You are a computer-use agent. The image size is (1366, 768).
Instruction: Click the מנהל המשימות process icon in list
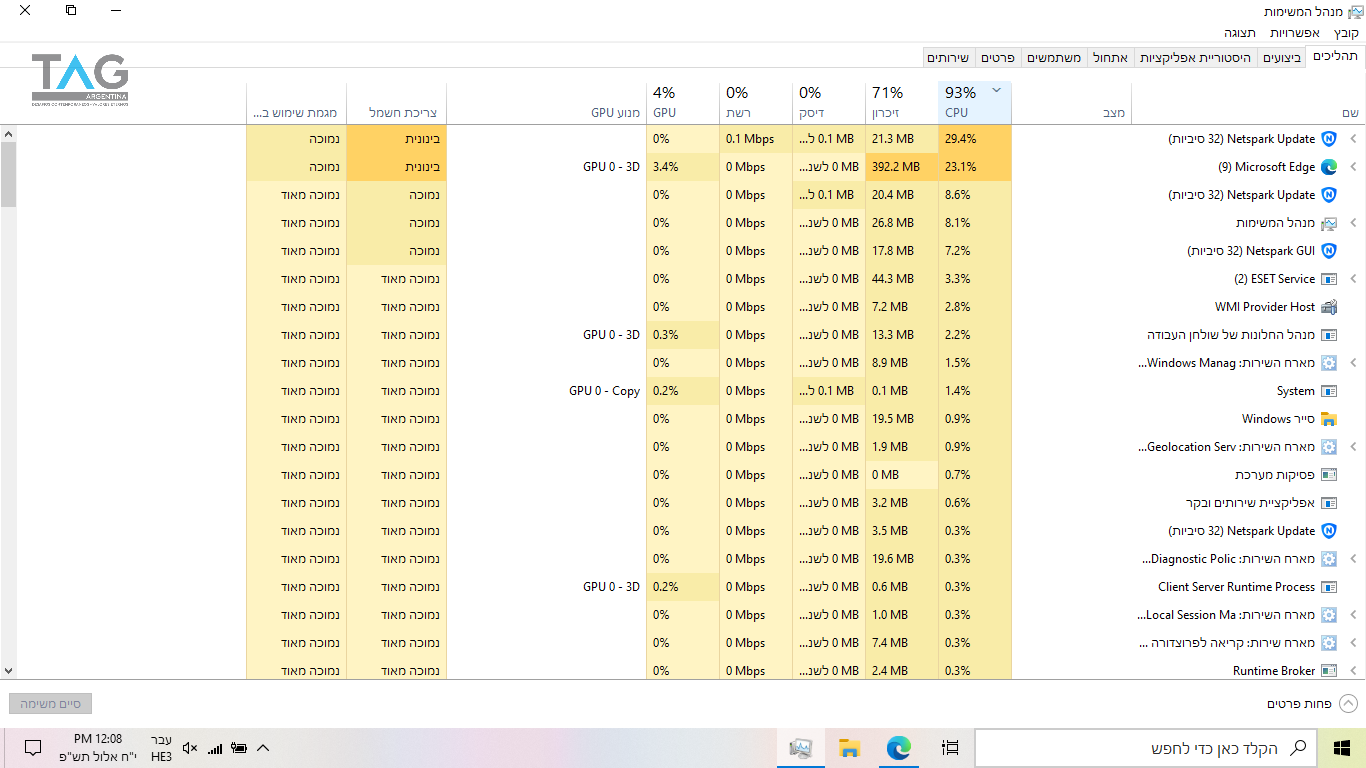[x=1329, y=223]
